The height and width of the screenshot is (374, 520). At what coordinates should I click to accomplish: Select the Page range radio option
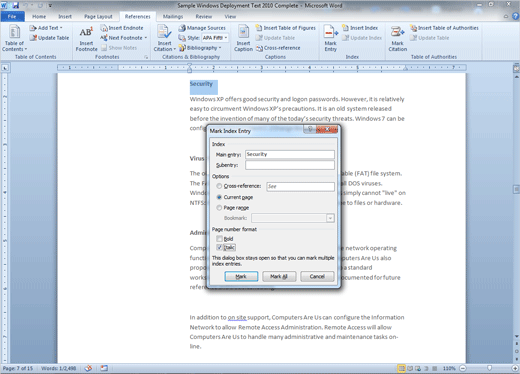tap(219, 208)
